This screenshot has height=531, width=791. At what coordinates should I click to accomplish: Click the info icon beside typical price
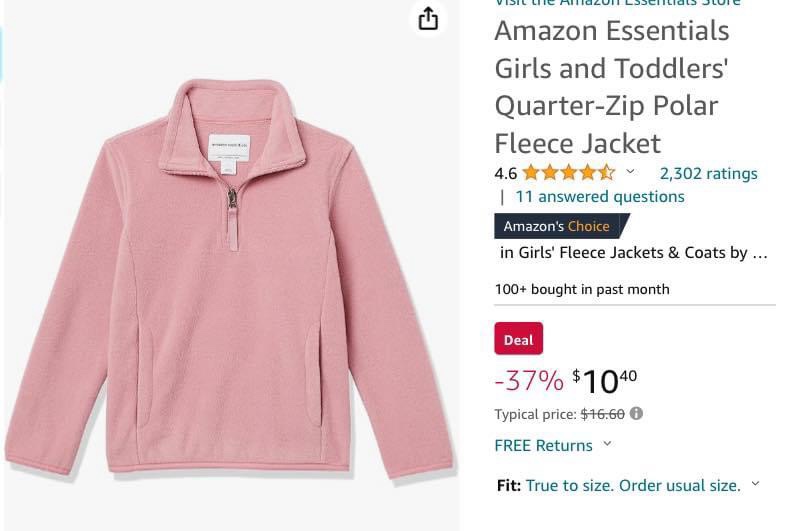637,414
